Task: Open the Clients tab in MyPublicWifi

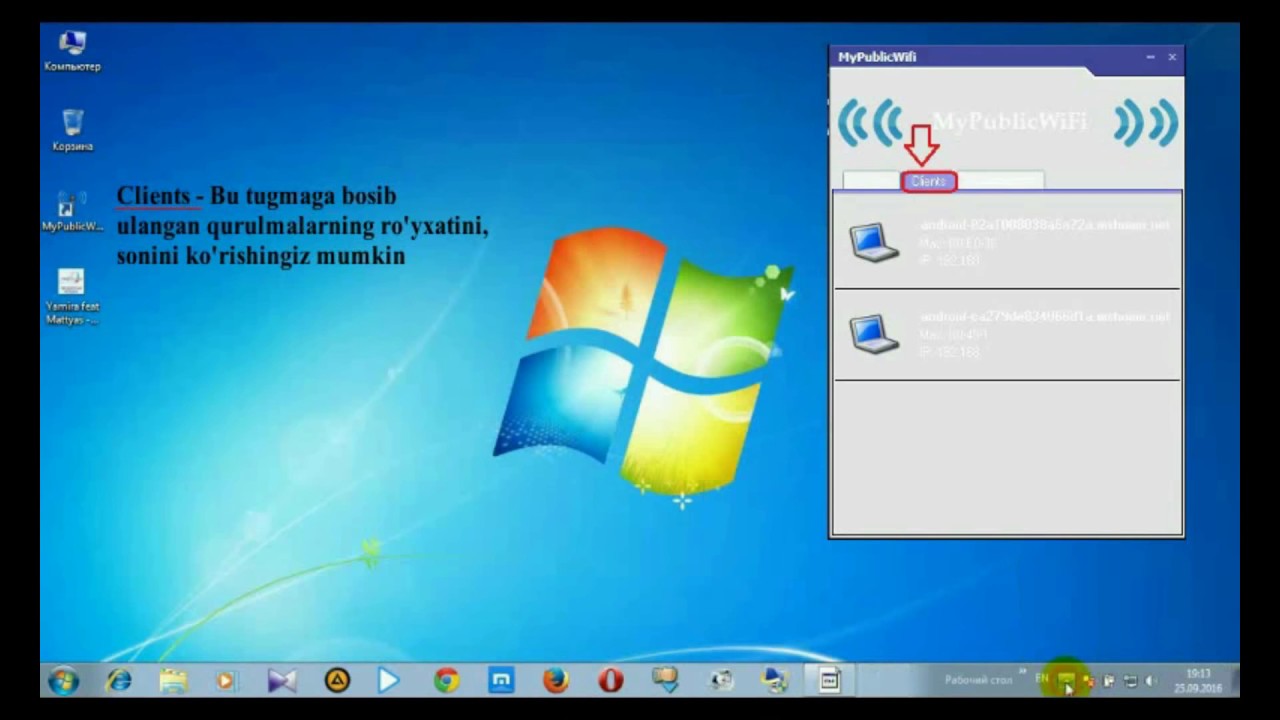Action: coord(929,181)
